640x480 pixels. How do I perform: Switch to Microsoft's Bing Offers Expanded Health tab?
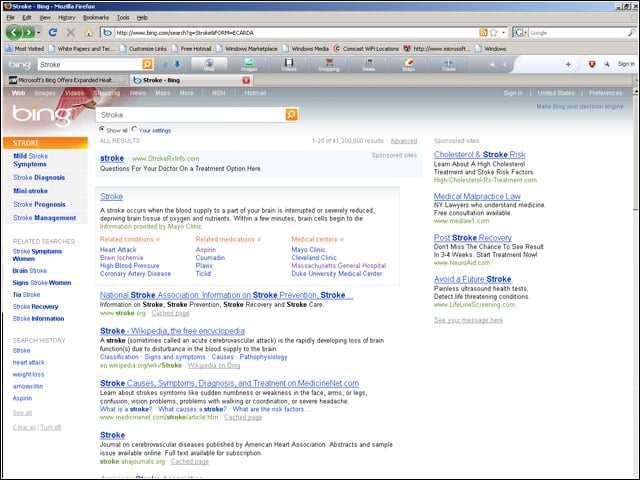pos(65,80)
